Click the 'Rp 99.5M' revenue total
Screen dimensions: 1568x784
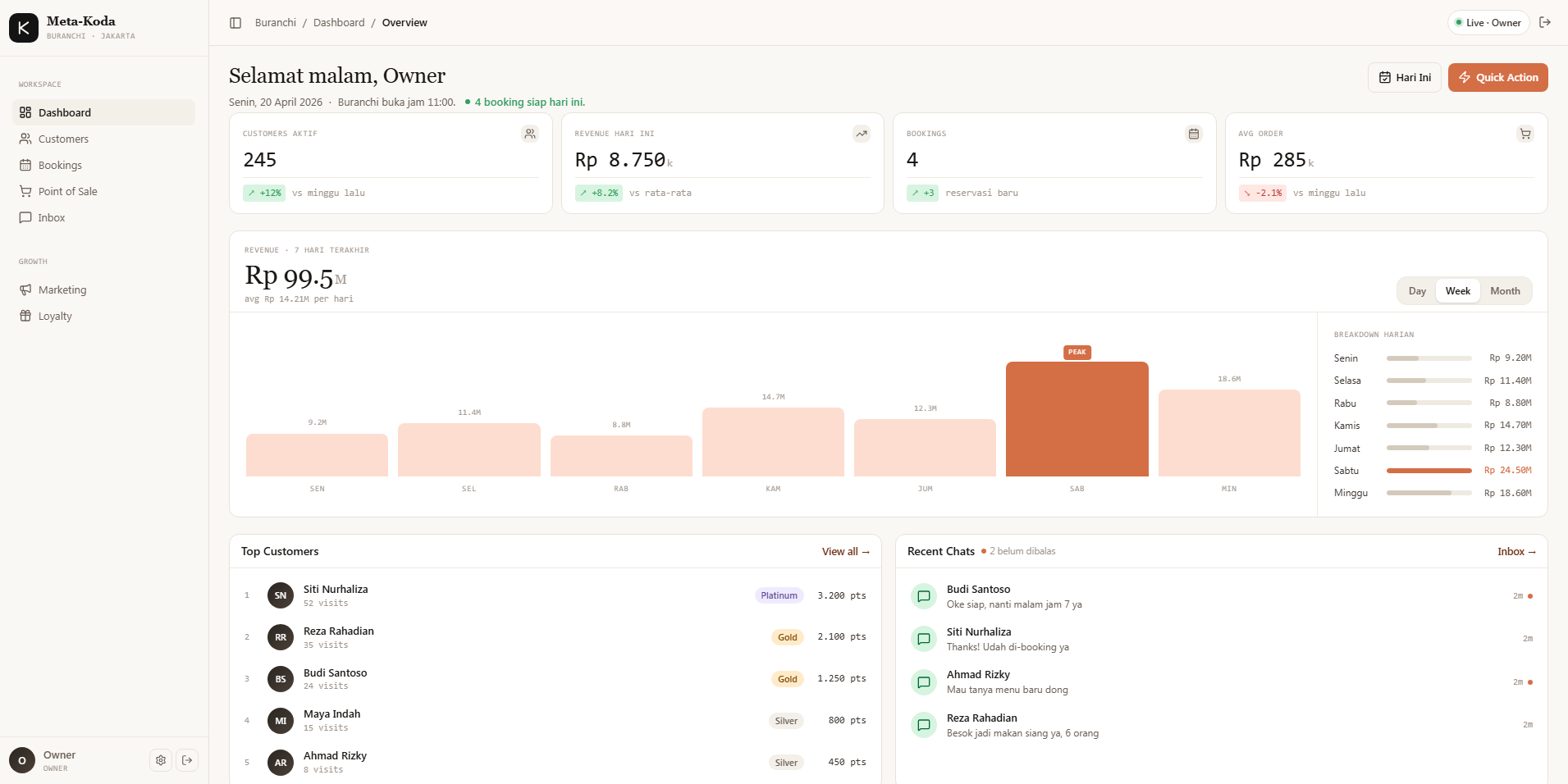coord(295,276)
